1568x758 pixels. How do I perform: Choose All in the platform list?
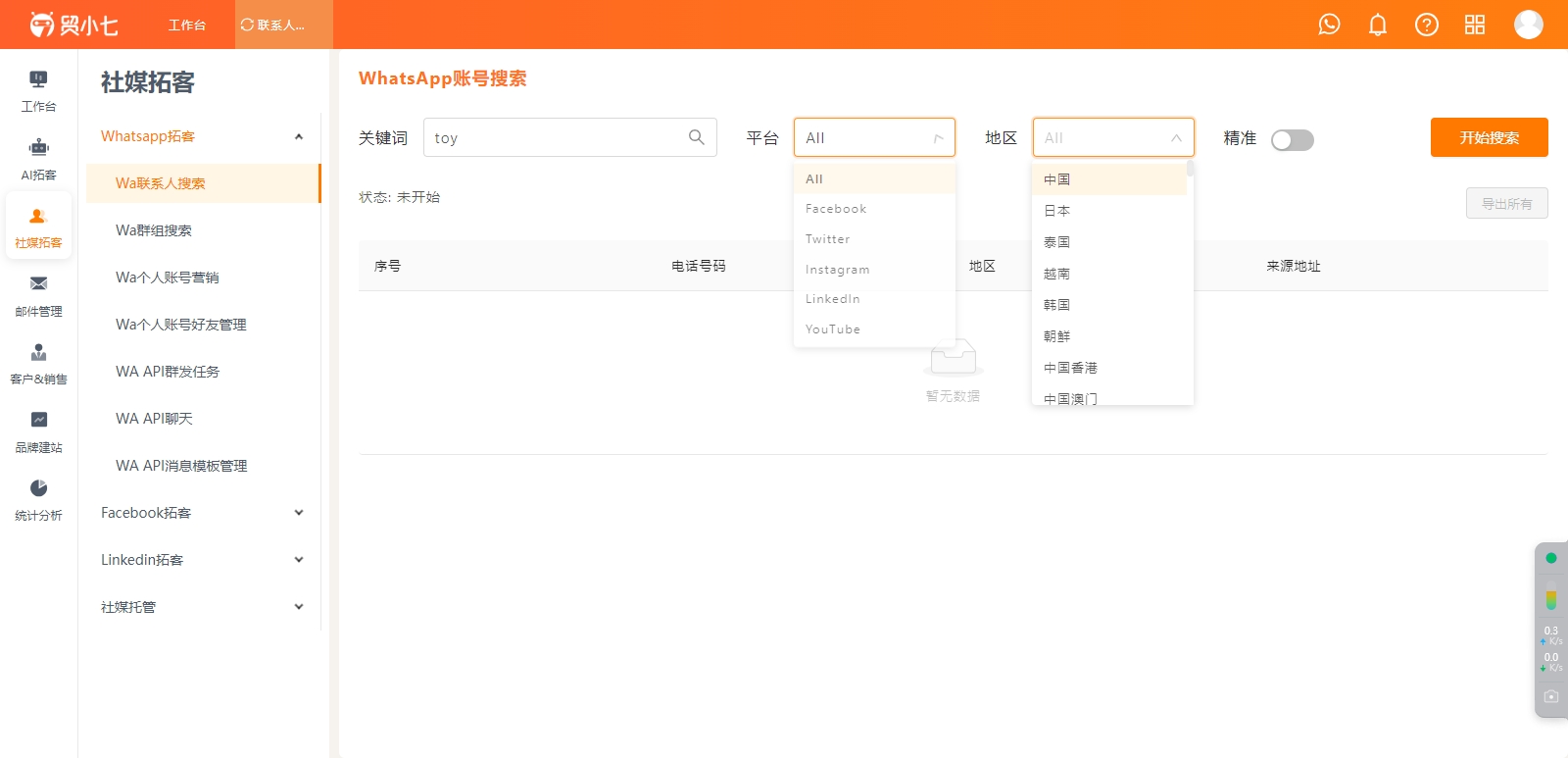click(x=874, y=178)
